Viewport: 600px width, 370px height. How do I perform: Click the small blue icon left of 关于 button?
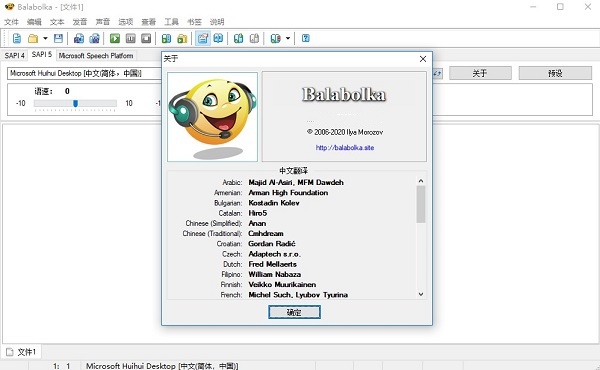tap(437, 73)
